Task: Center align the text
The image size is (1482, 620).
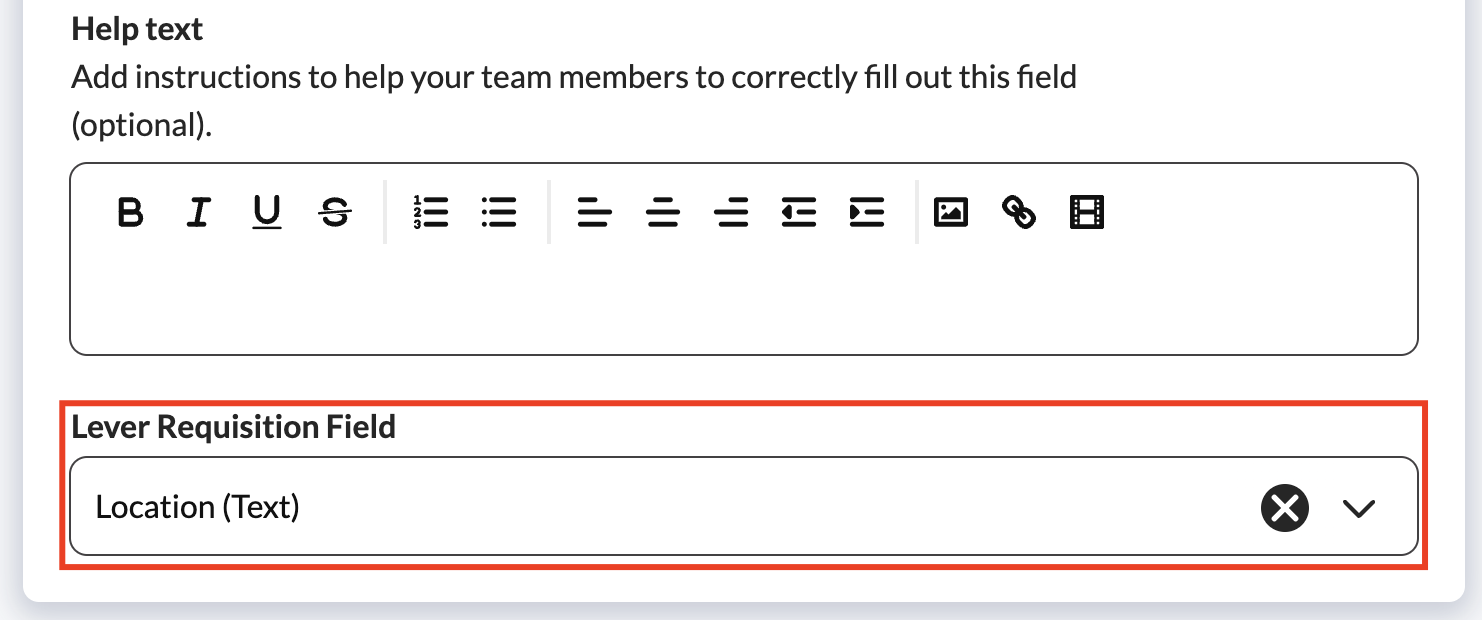Action: (662, 212)
